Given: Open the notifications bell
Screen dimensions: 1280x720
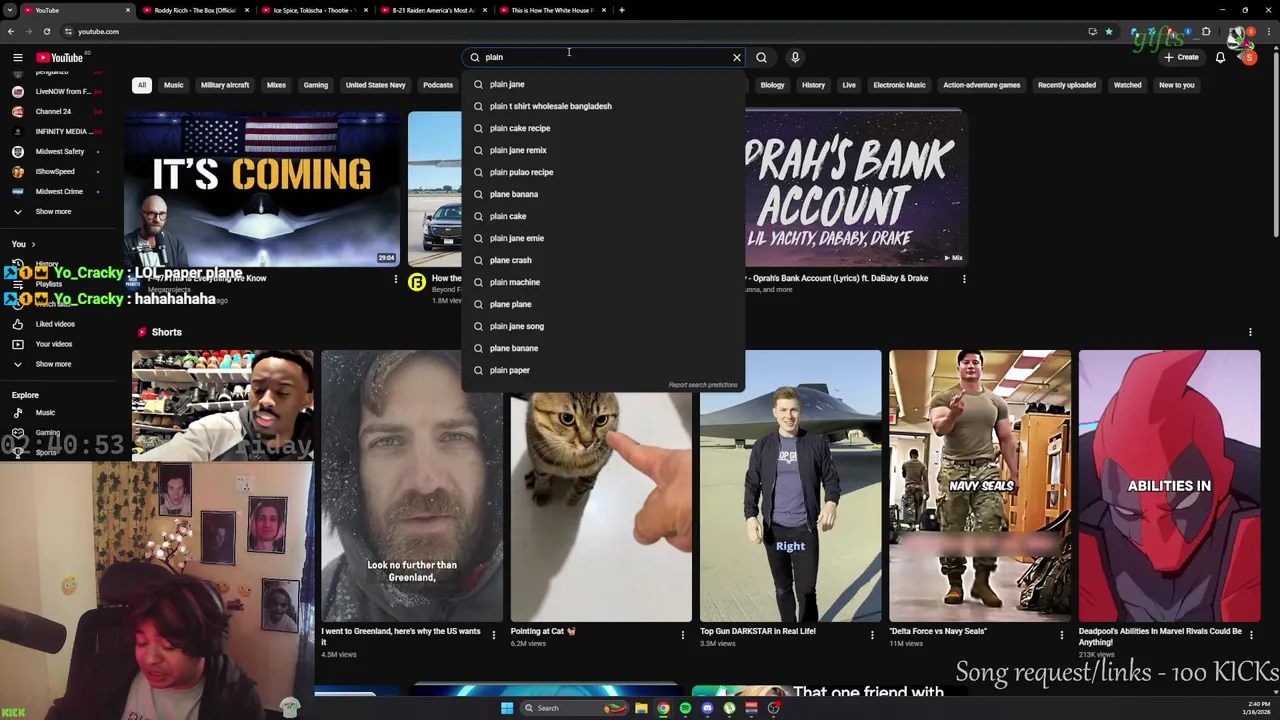Looking at the screenshot, I should 1220,57.
